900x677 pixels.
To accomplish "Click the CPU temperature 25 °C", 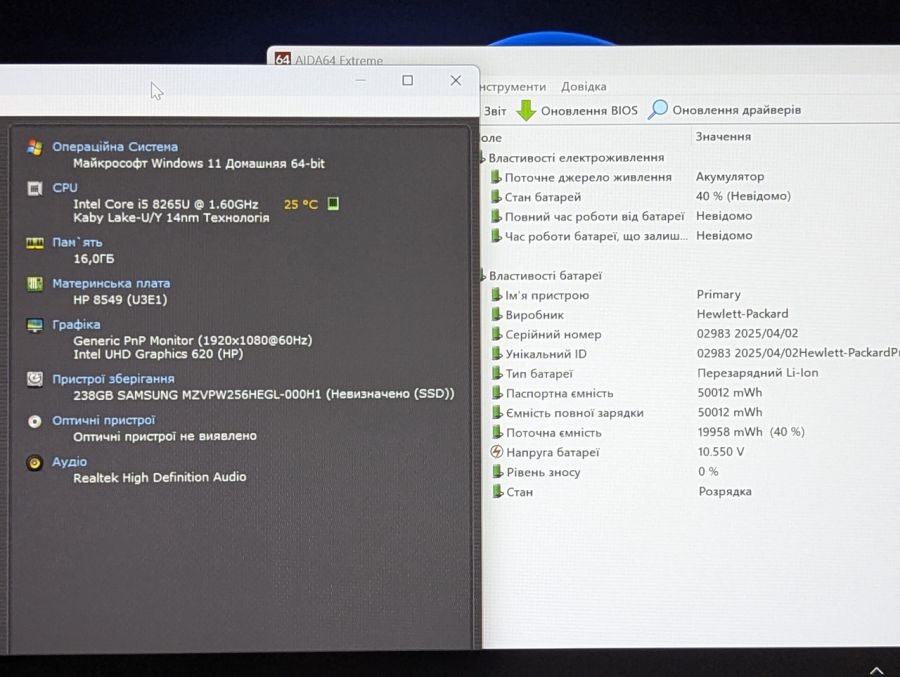I will 301,204.
